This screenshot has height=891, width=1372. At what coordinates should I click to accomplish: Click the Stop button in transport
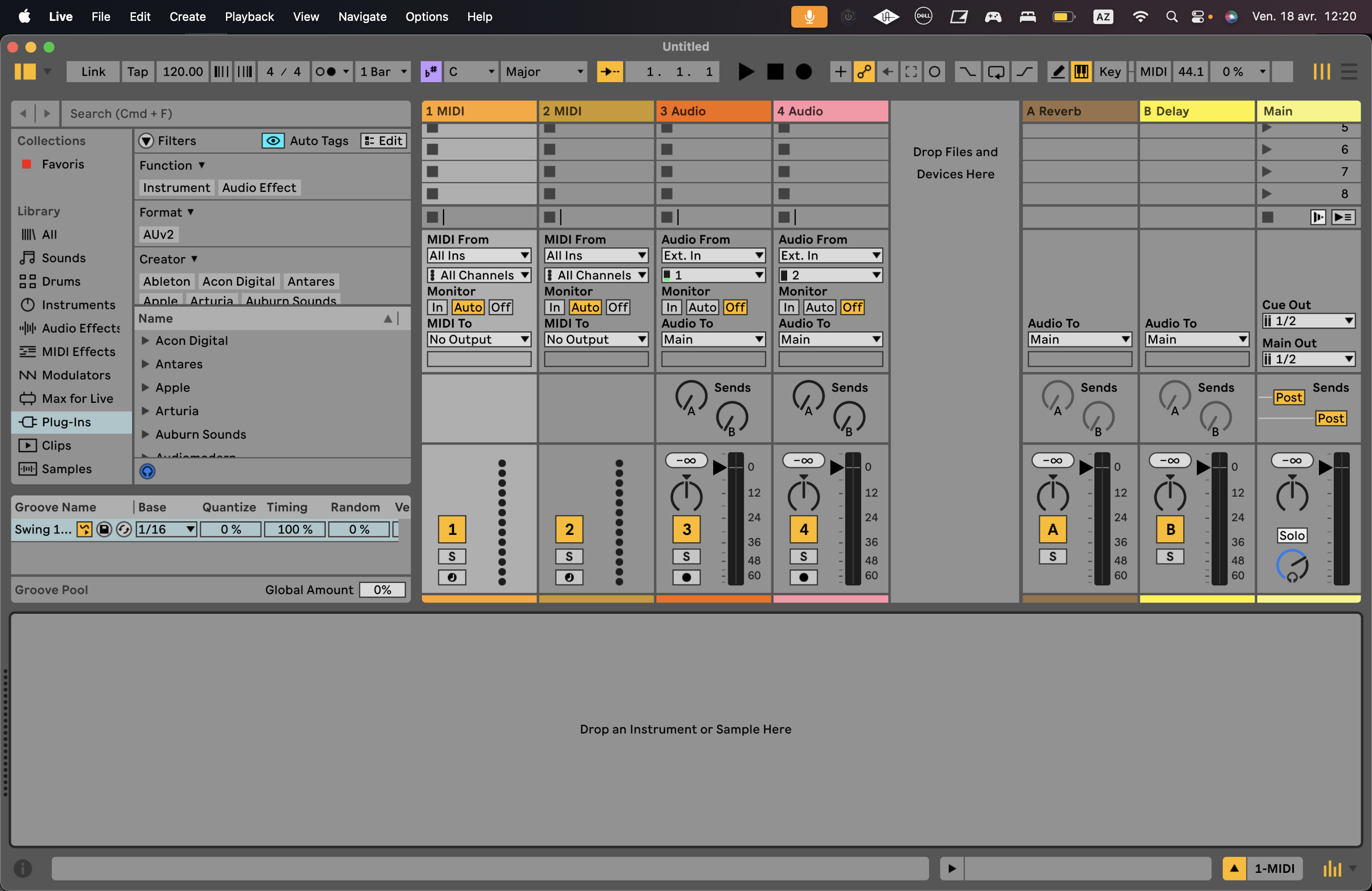coord(775,72)
